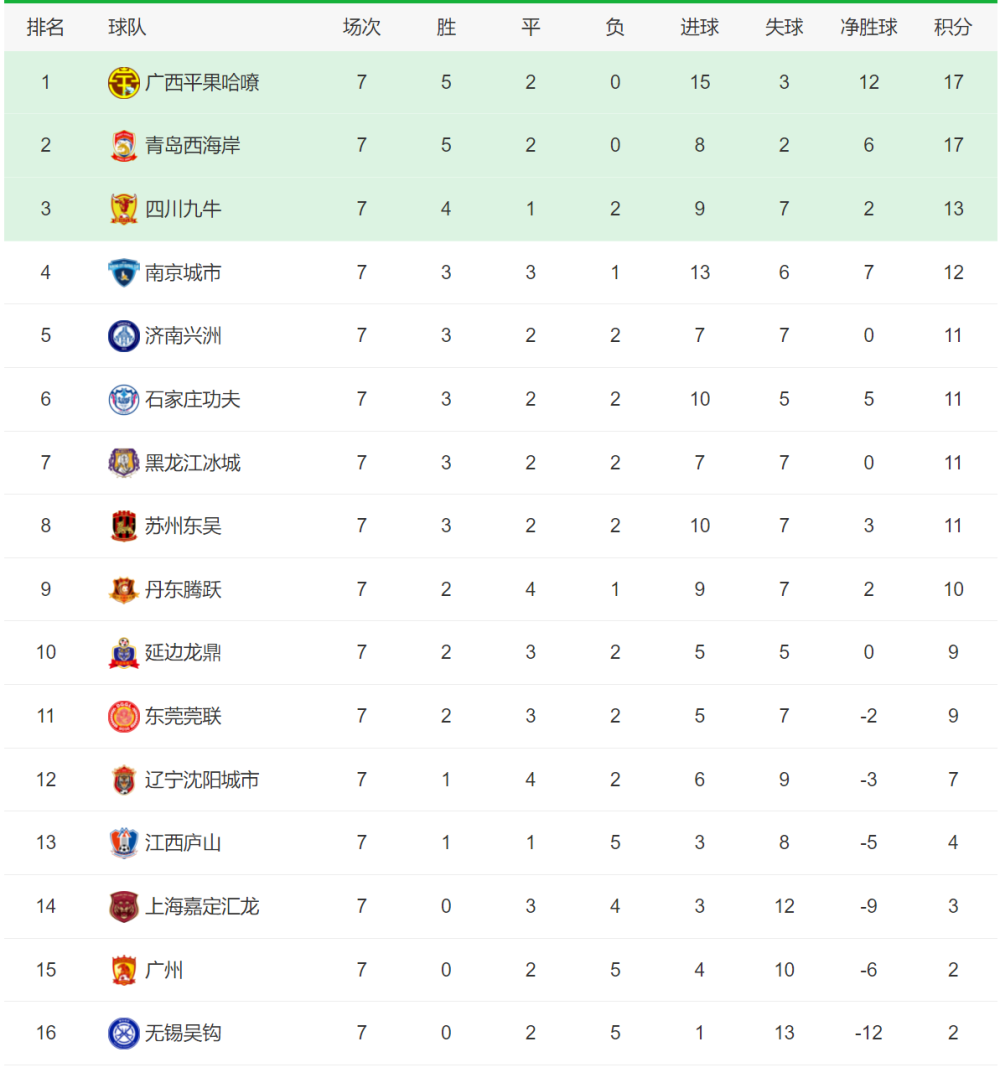Screen dimensions: 1000x1083
Task: Click the 苏州东吴 team badge
Action: tap(124, 526)
